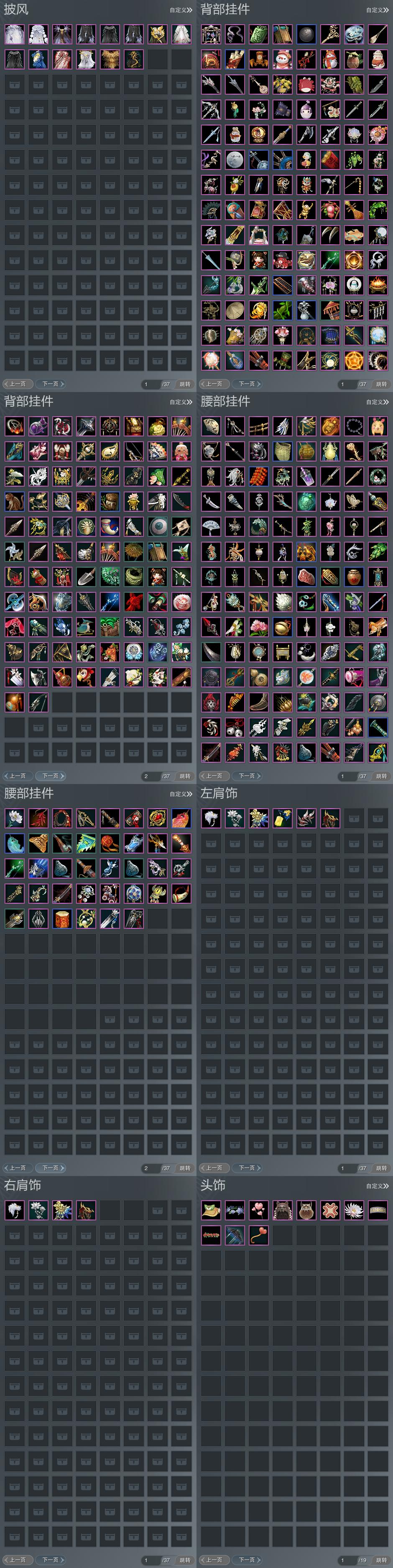The height and width of the screenshot is (1568, 393).
Task: Select the pink pig waist pendant
Action: click(378, 426)
